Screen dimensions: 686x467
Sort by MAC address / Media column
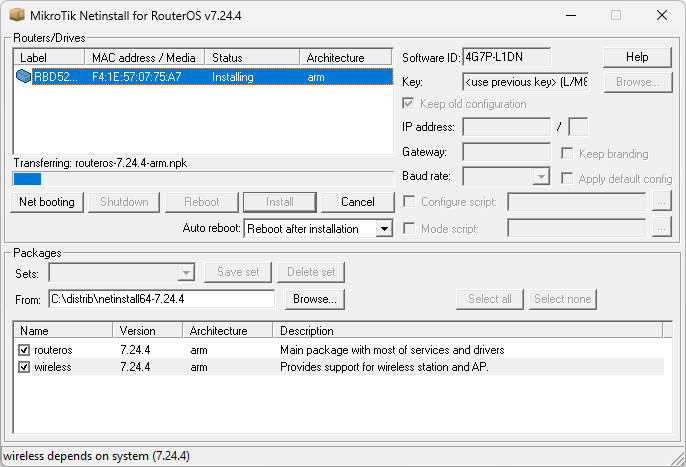pos(144,57)
